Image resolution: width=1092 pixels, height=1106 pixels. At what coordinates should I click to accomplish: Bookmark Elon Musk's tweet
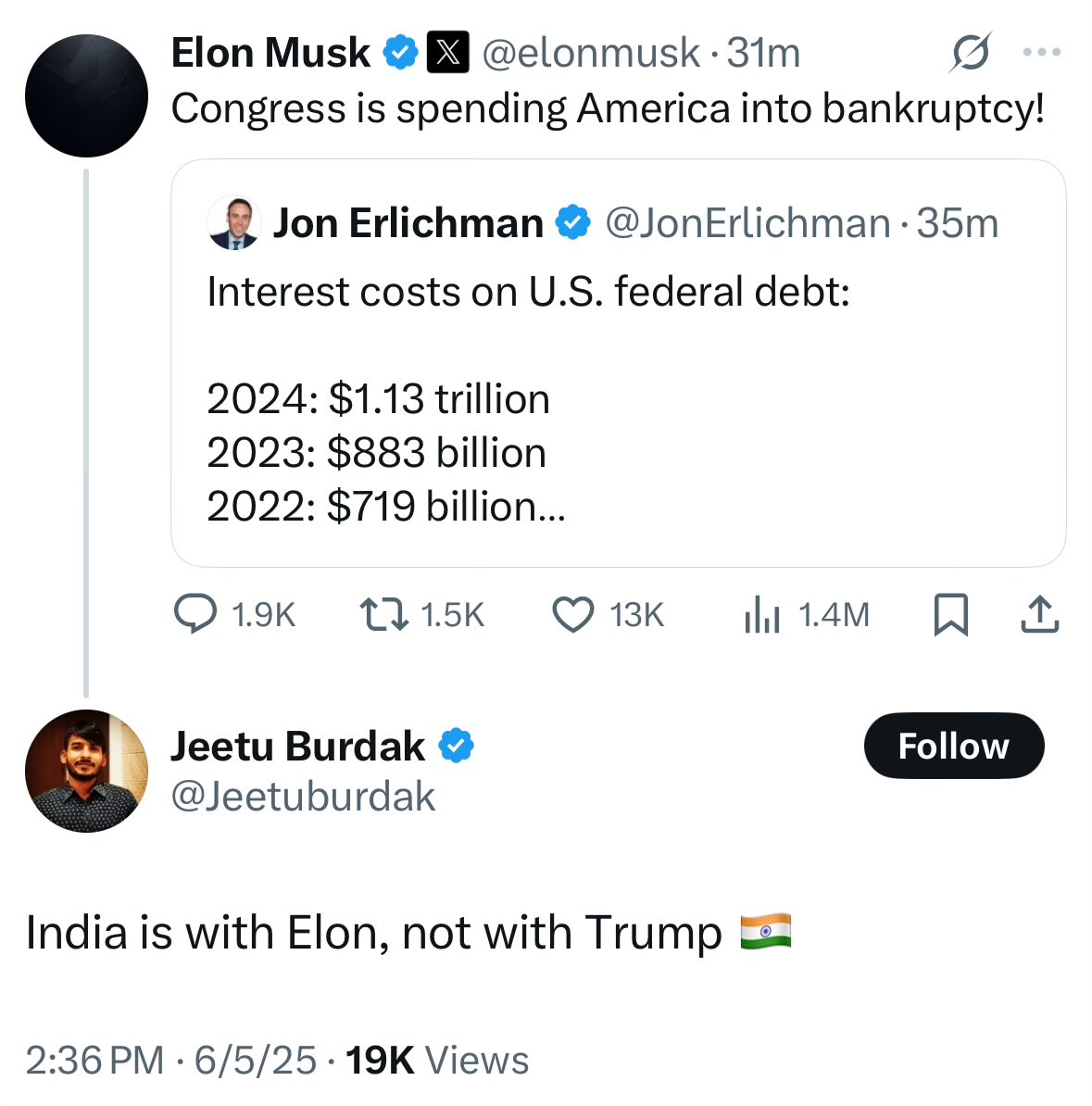point(951,614)
